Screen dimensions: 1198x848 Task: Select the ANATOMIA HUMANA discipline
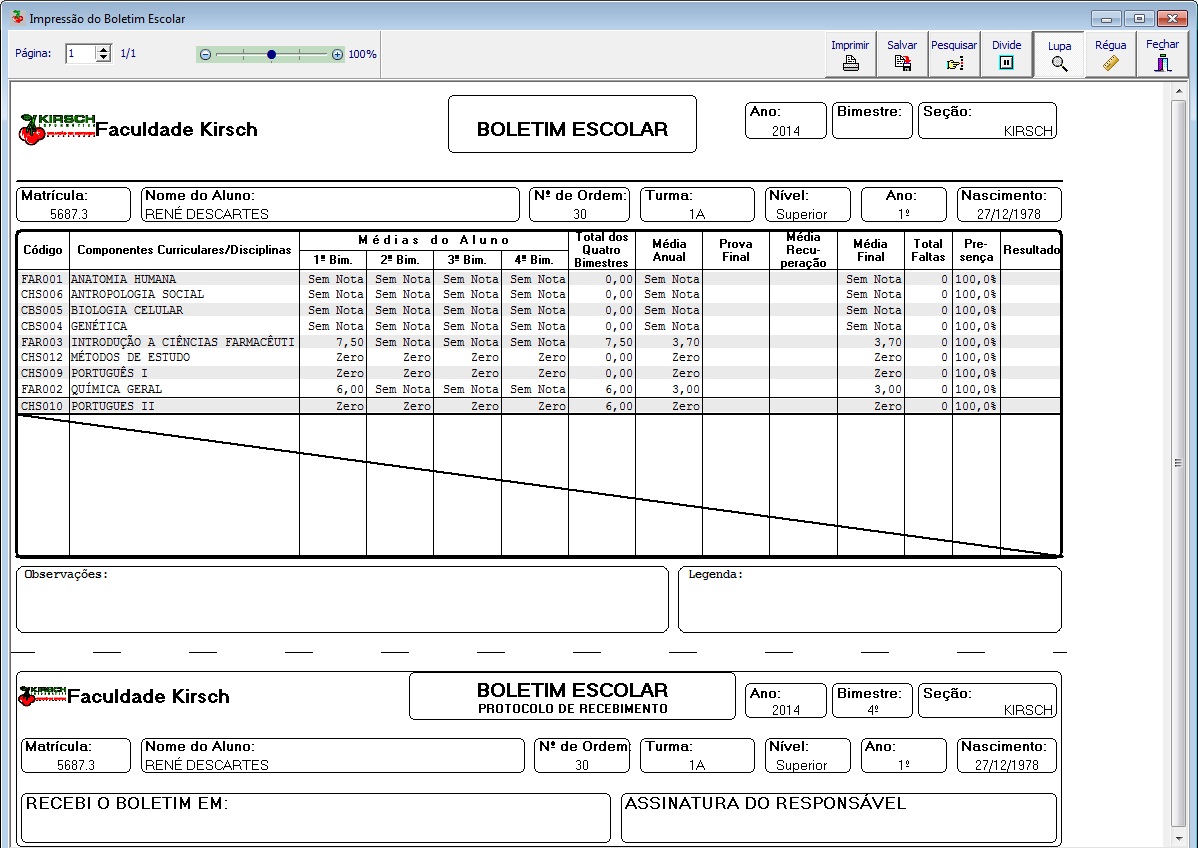click(x=123, y=279)
